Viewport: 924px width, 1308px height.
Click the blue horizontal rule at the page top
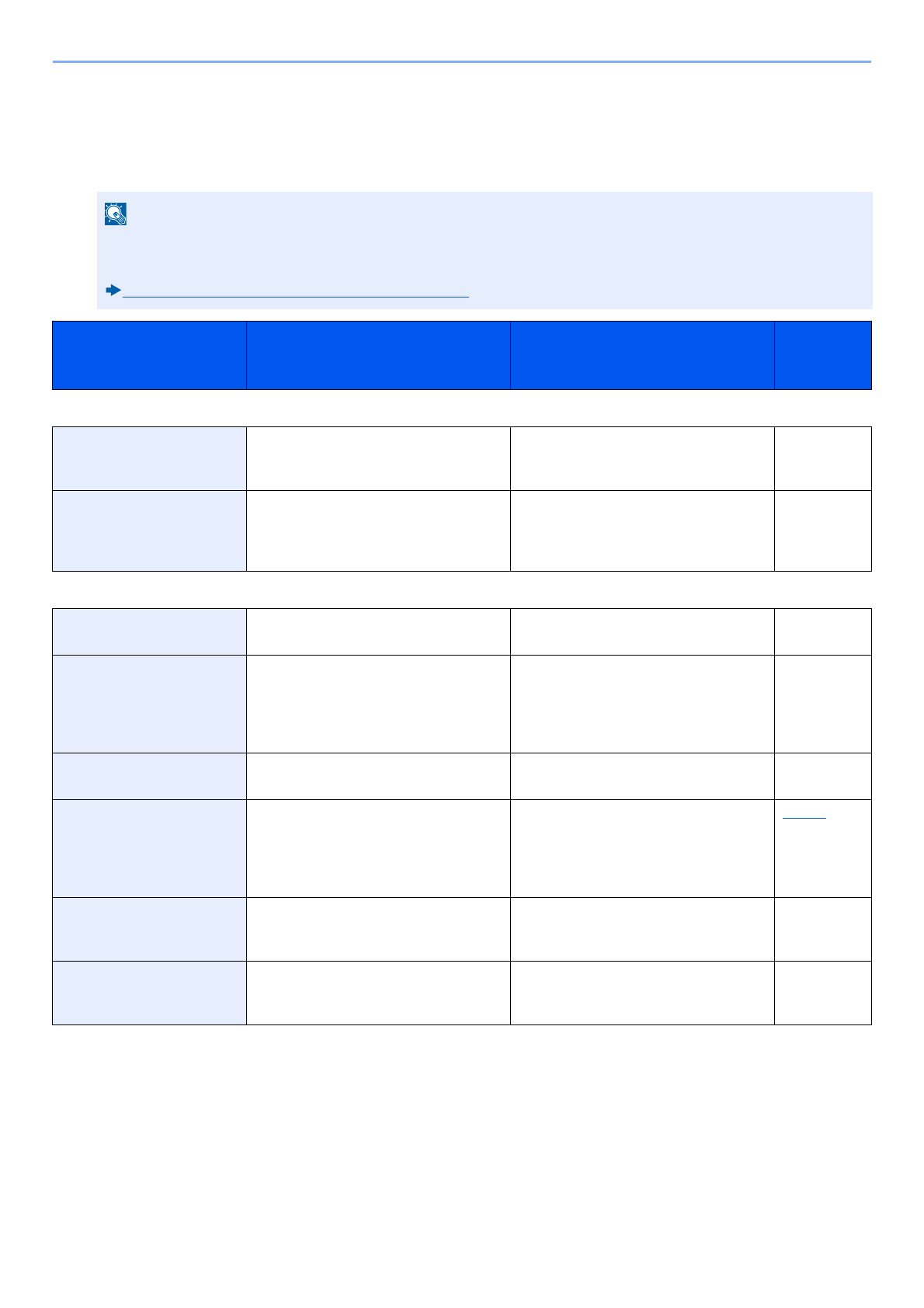click(462, 61)
